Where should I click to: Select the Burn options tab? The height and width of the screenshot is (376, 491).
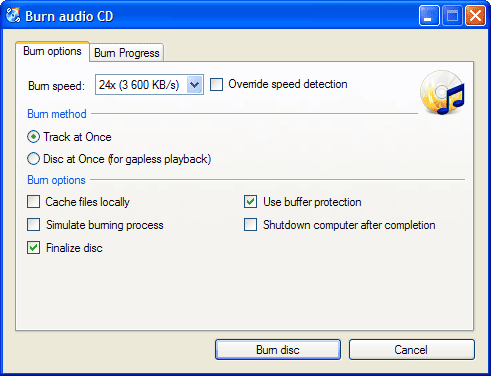[52, 51]
